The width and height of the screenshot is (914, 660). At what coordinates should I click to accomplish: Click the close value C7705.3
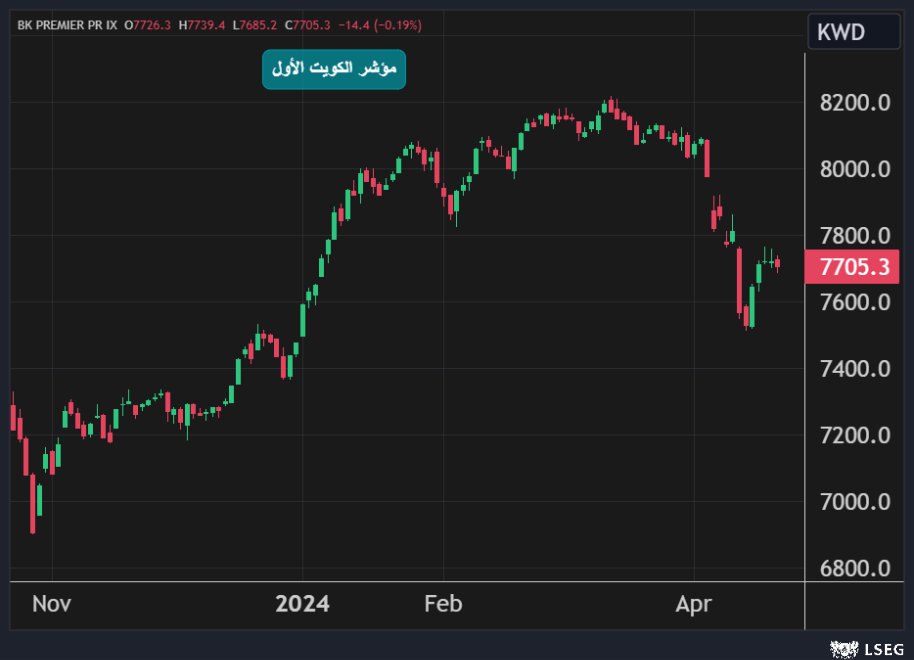[x=307, y=24]
